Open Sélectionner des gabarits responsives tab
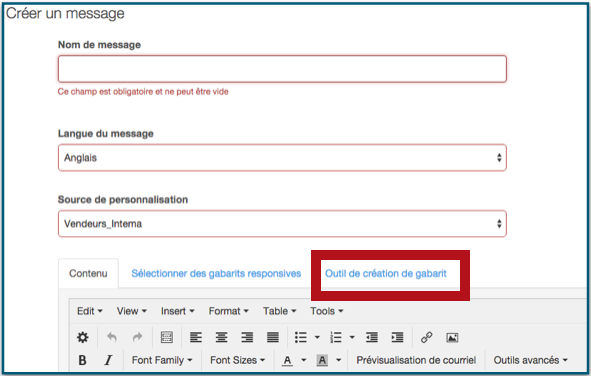591x376 pixels. tap(216, 274)
